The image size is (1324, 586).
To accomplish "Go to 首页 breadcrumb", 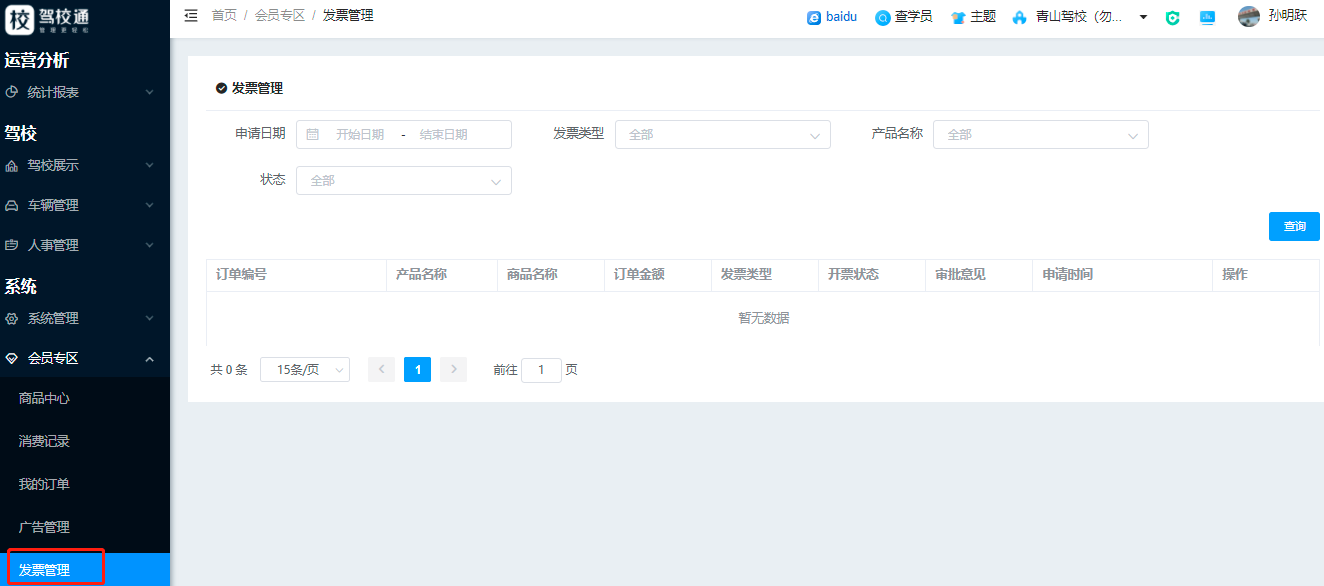I will (x=224, y=16).
